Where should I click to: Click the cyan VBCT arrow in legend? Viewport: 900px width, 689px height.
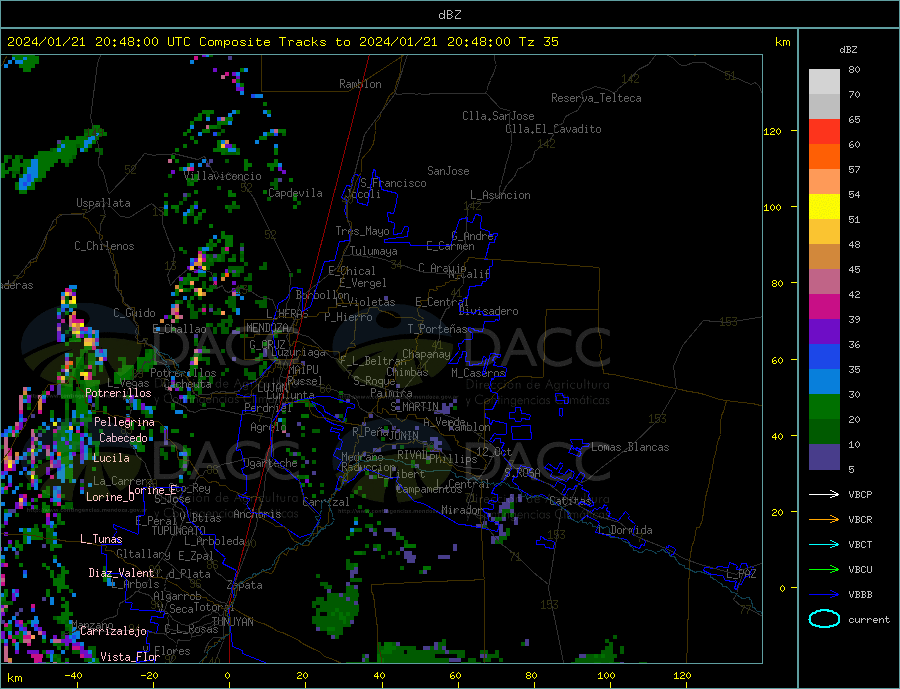(x=824, y=544)
